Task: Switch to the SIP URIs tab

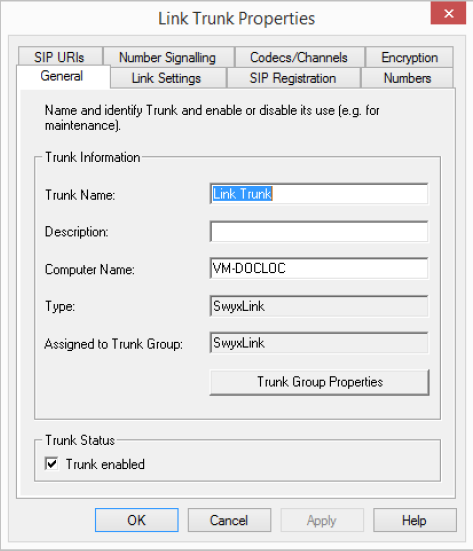Action: point(60,57)
